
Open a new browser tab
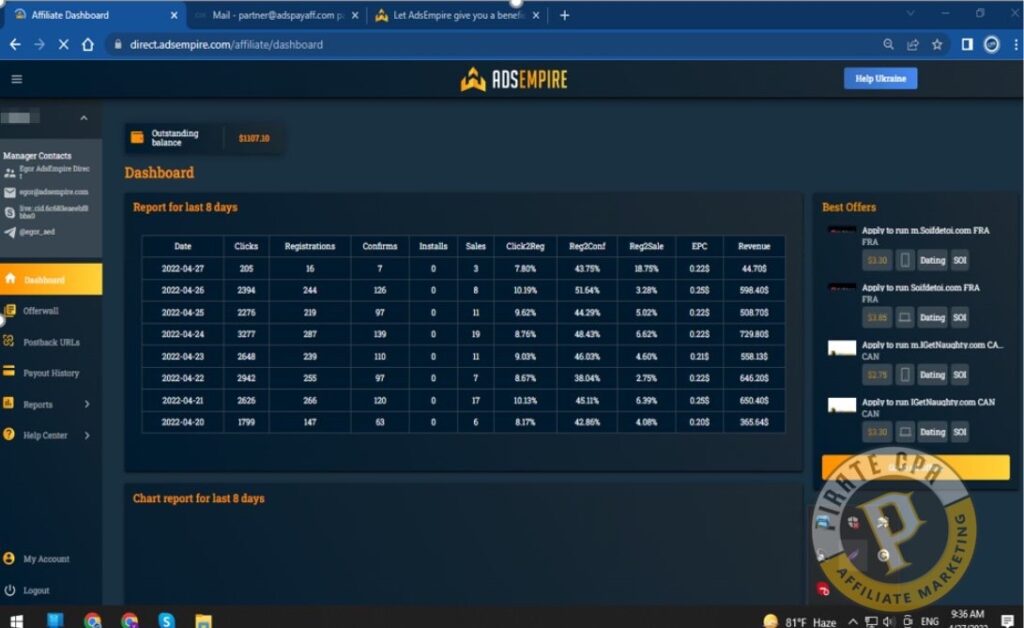coord(564,15)
